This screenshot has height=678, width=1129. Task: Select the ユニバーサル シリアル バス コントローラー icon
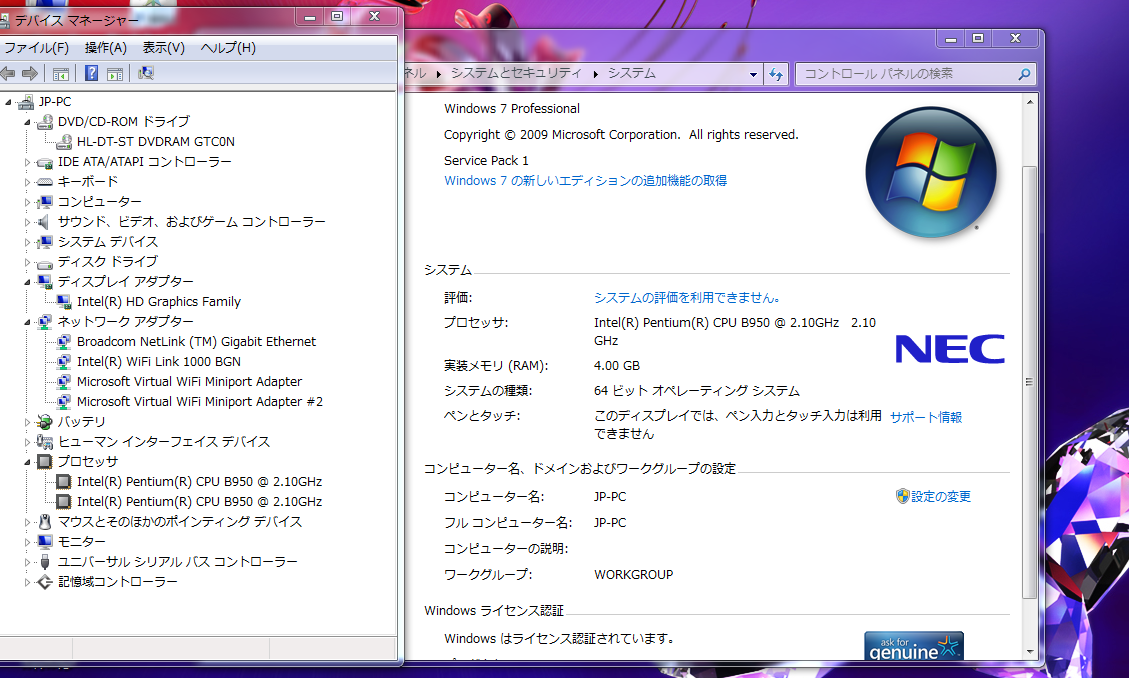pyautogui.click(x=45, y=562)
